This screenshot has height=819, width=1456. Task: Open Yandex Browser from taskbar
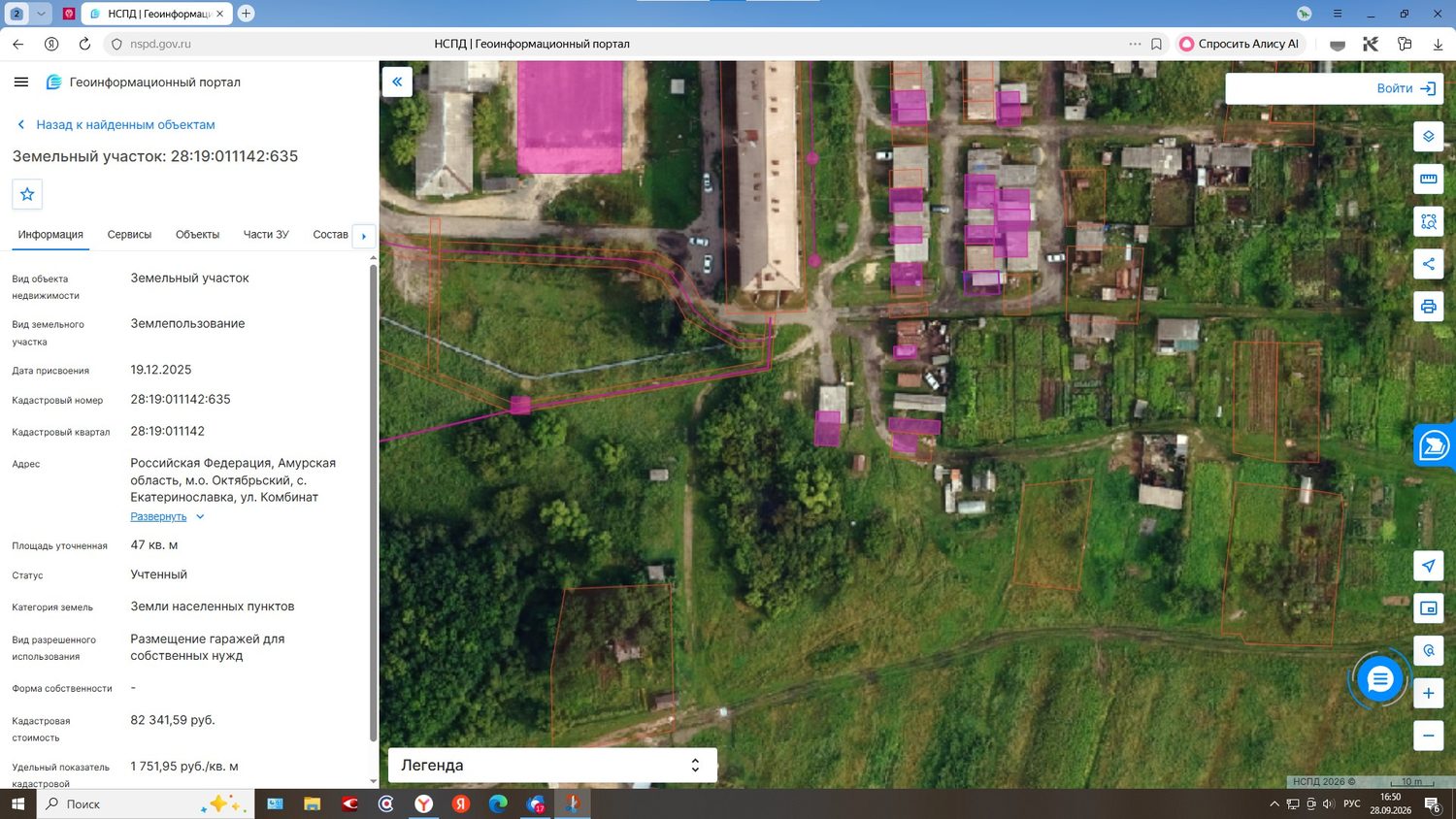coord(424,804)
